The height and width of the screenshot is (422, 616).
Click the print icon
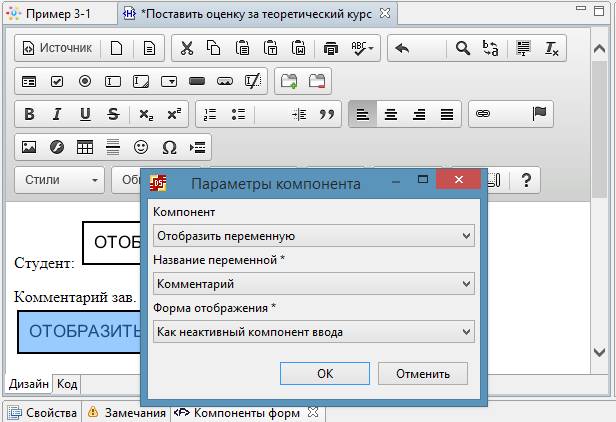331,48
